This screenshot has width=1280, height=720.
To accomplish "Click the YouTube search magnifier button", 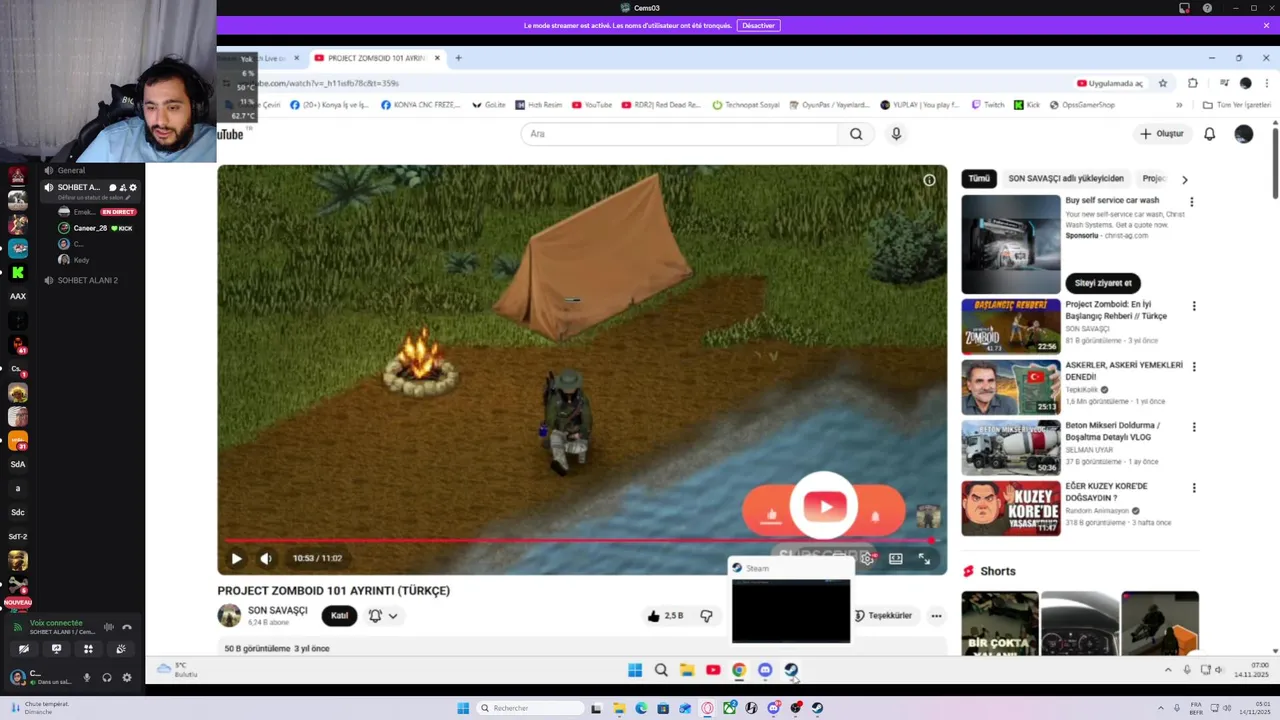I will point(856,134).
